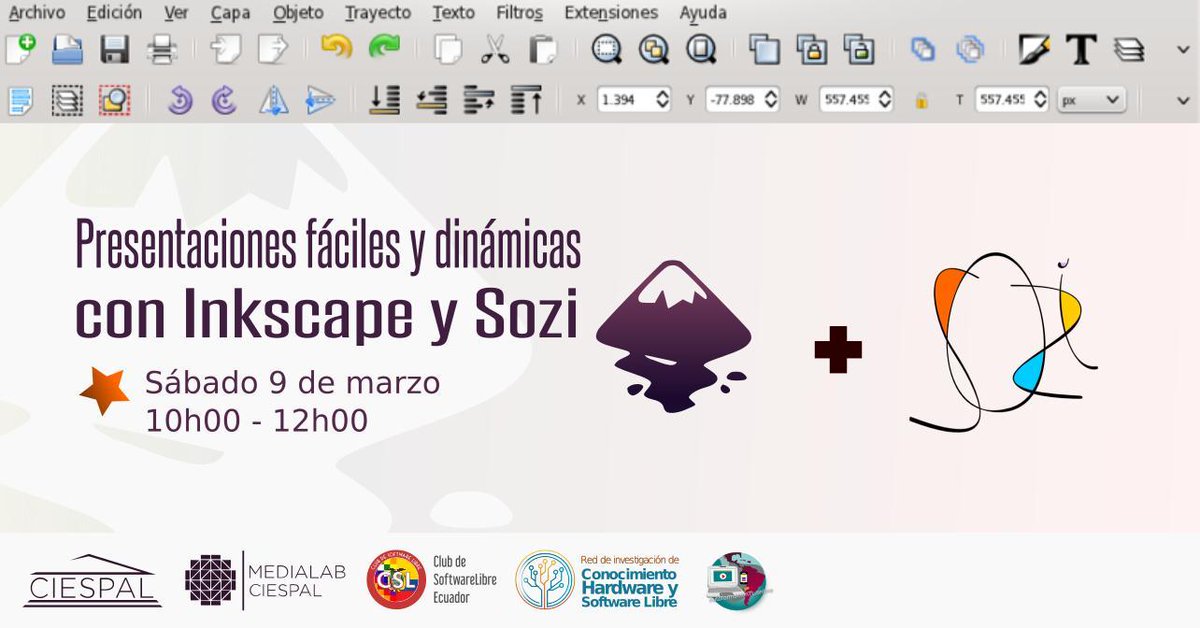Open the Layers dialog icon
This screenshot has width=1200, height=628.
1129,49
